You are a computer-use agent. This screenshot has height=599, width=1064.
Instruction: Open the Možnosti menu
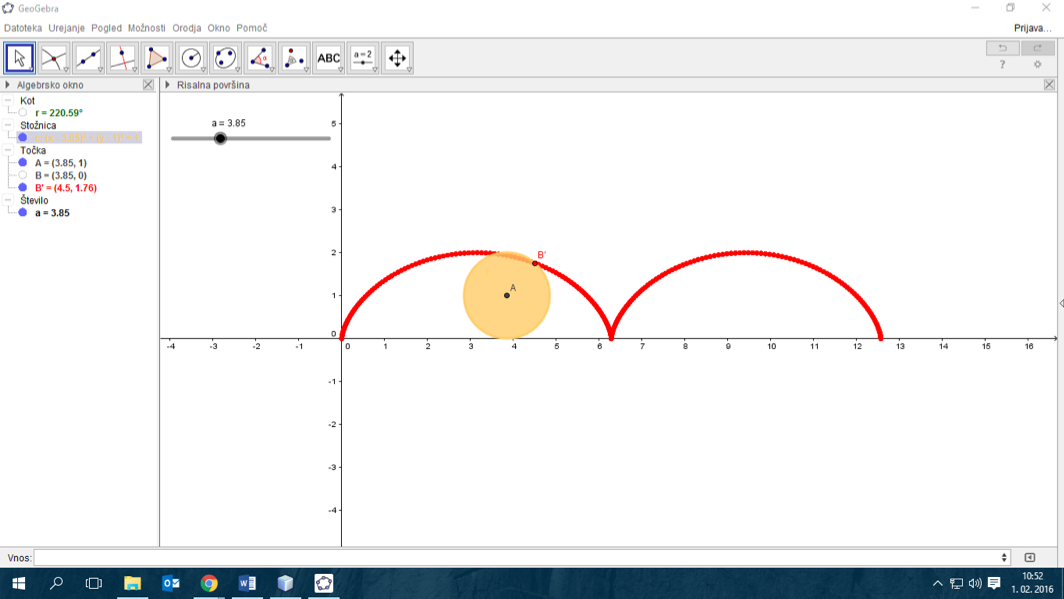(x=146, y=28)
